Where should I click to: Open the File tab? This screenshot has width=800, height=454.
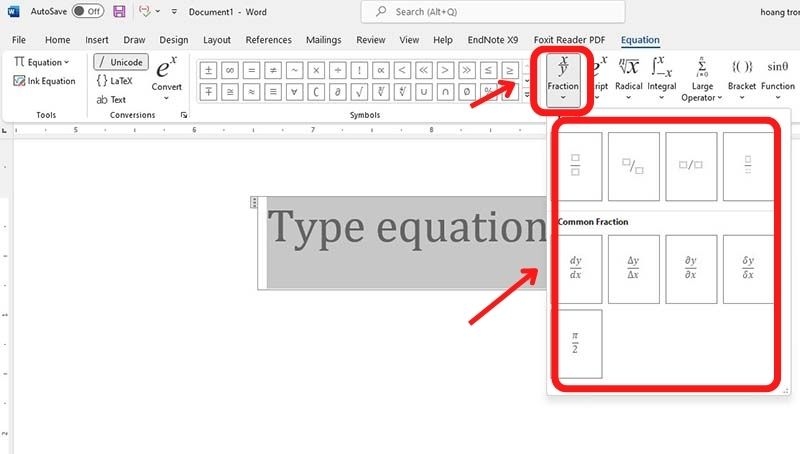(x=19, y=40)
